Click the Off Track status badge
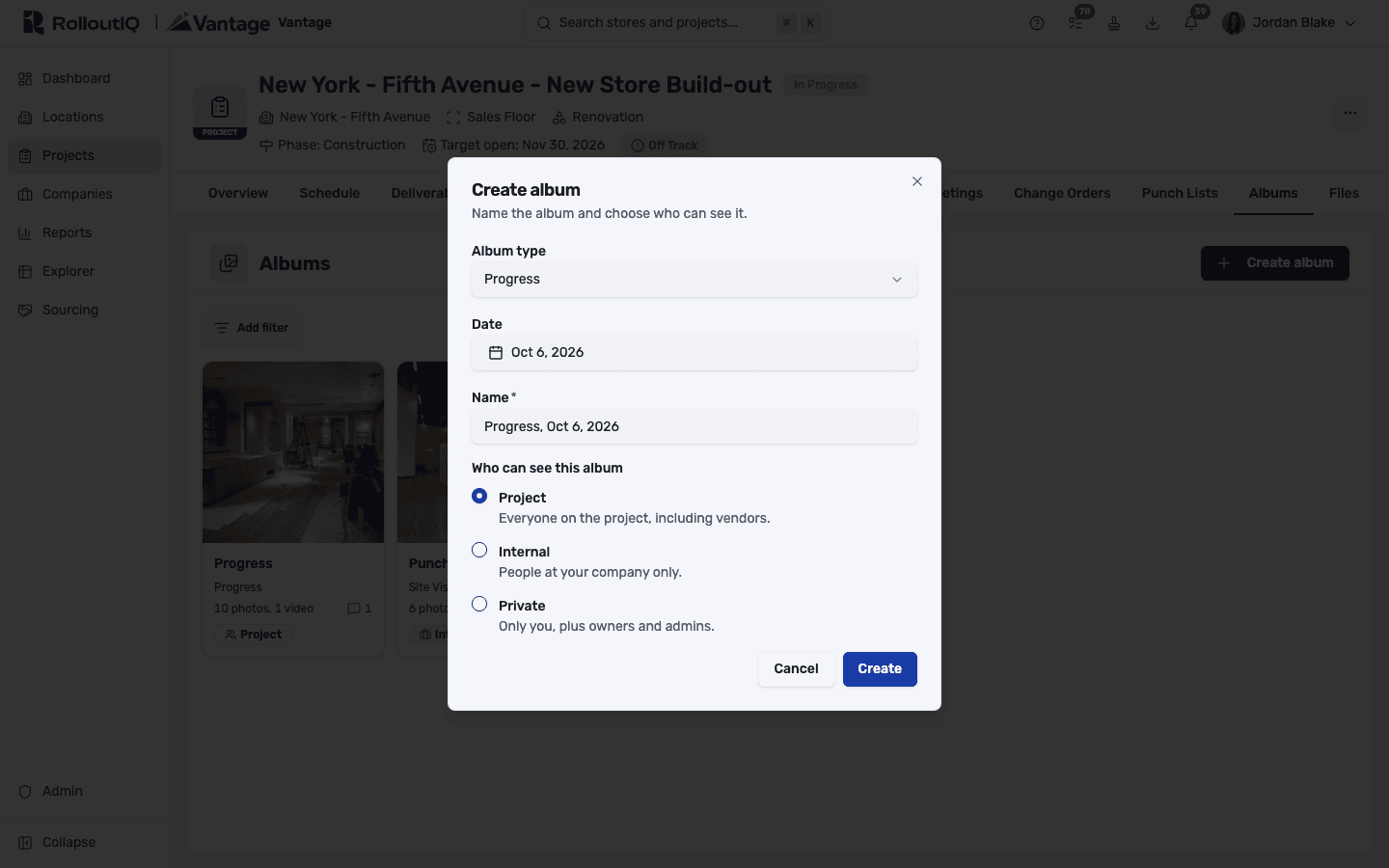The image size is (1389, 868). [665, 146]
